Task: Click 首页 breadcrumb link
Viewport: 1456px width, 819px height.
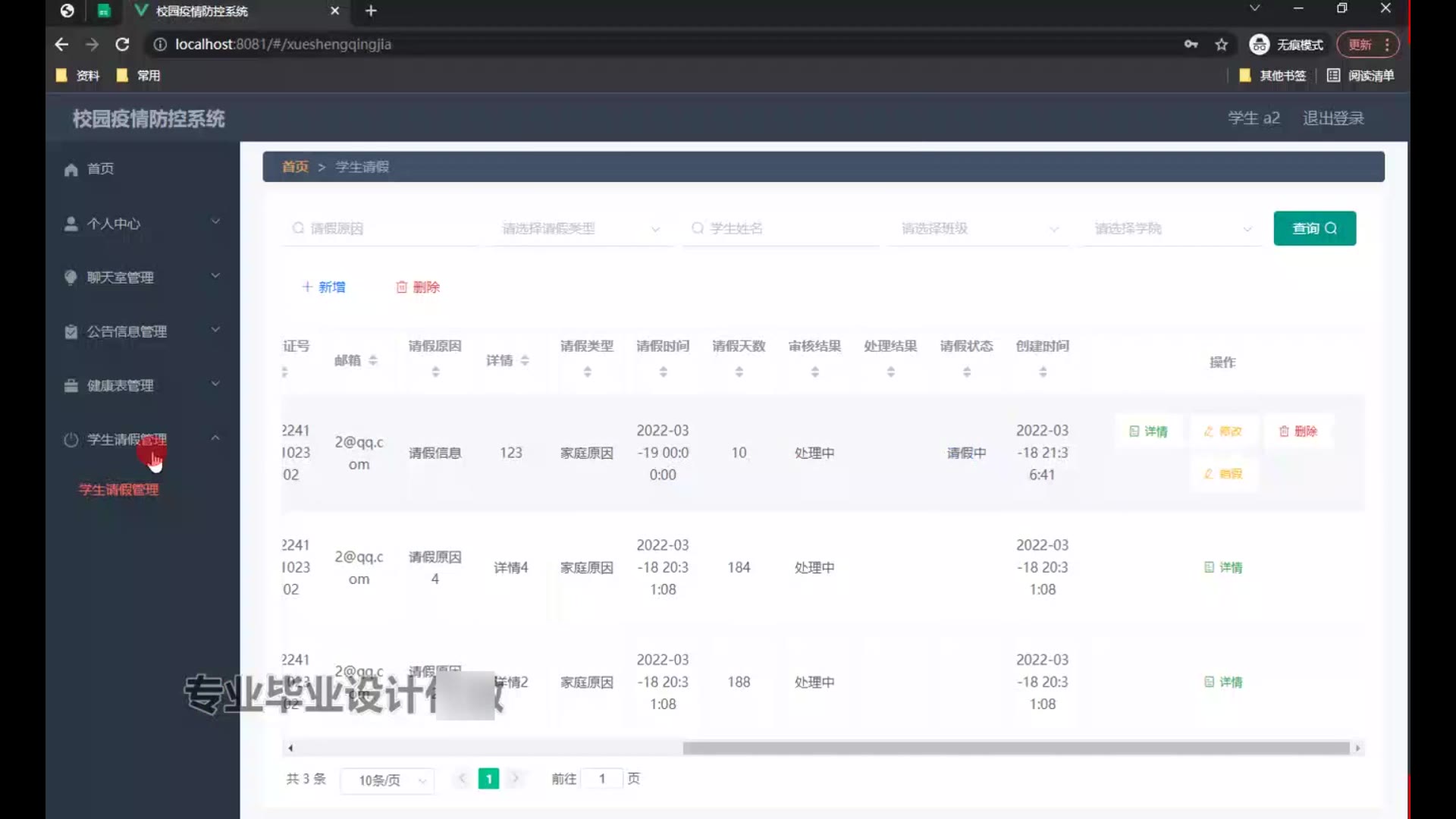Action: click(295, 167)
